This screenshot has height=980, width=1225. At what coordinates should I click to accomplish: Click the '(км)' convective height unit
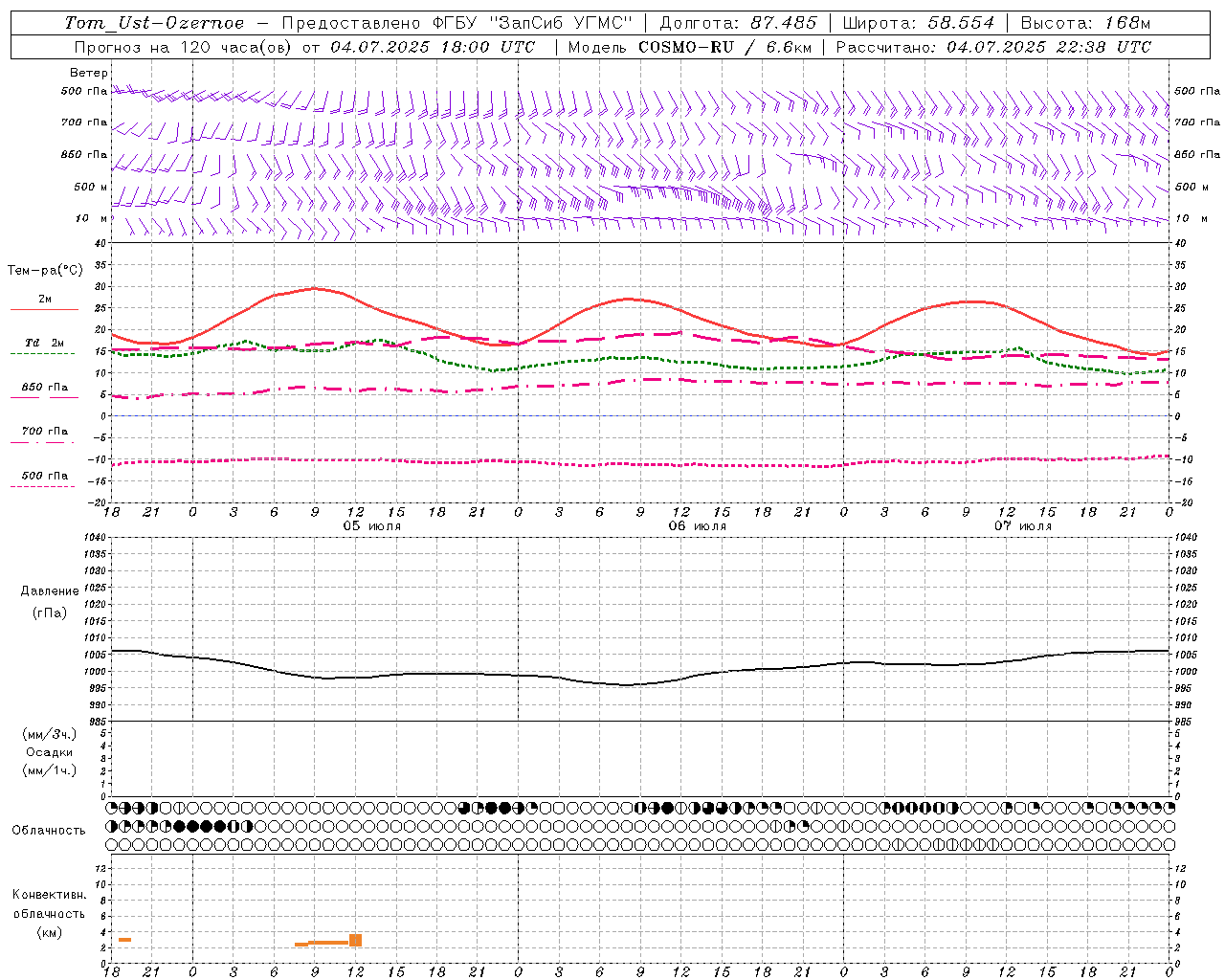(50, 932)
